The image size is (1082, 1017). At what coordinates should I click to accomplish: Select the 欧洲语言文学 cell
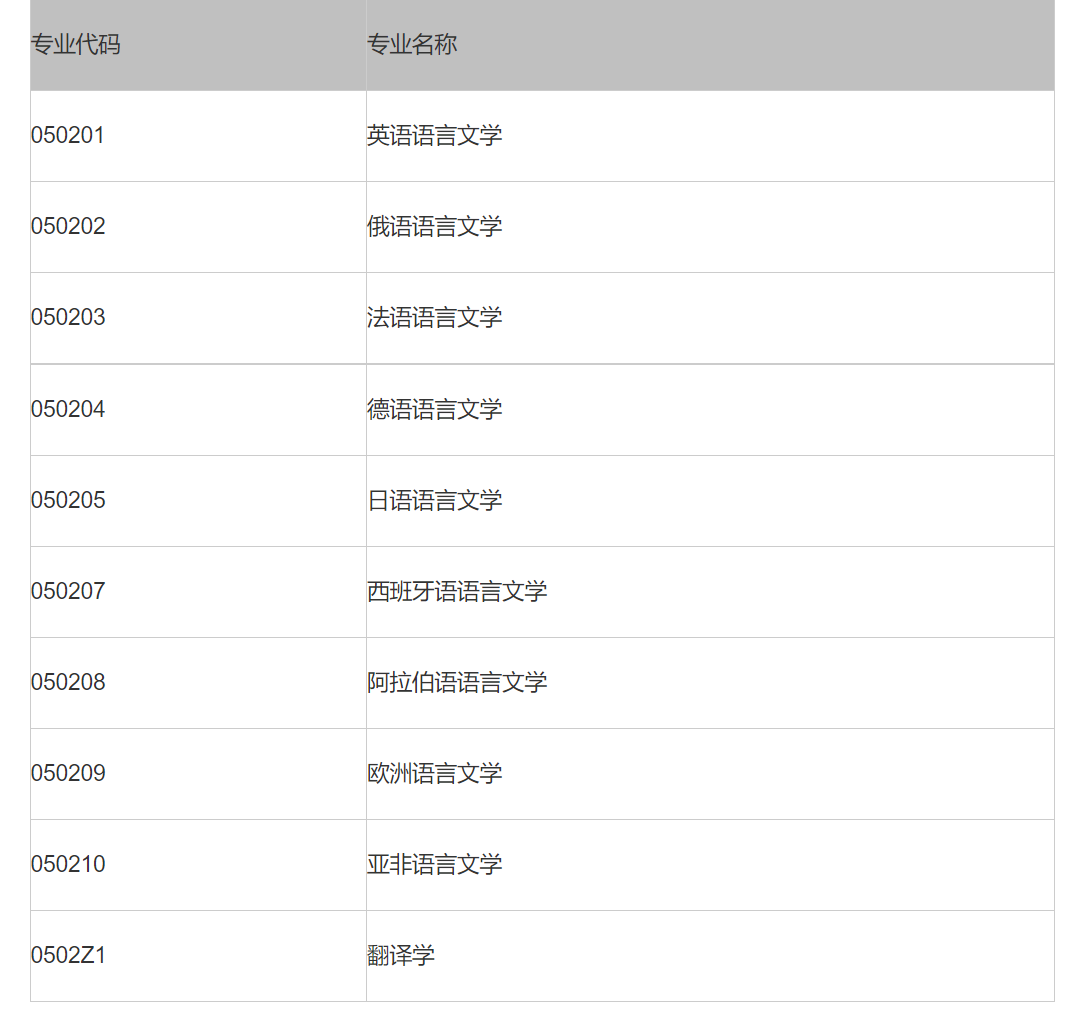(710, 774)
